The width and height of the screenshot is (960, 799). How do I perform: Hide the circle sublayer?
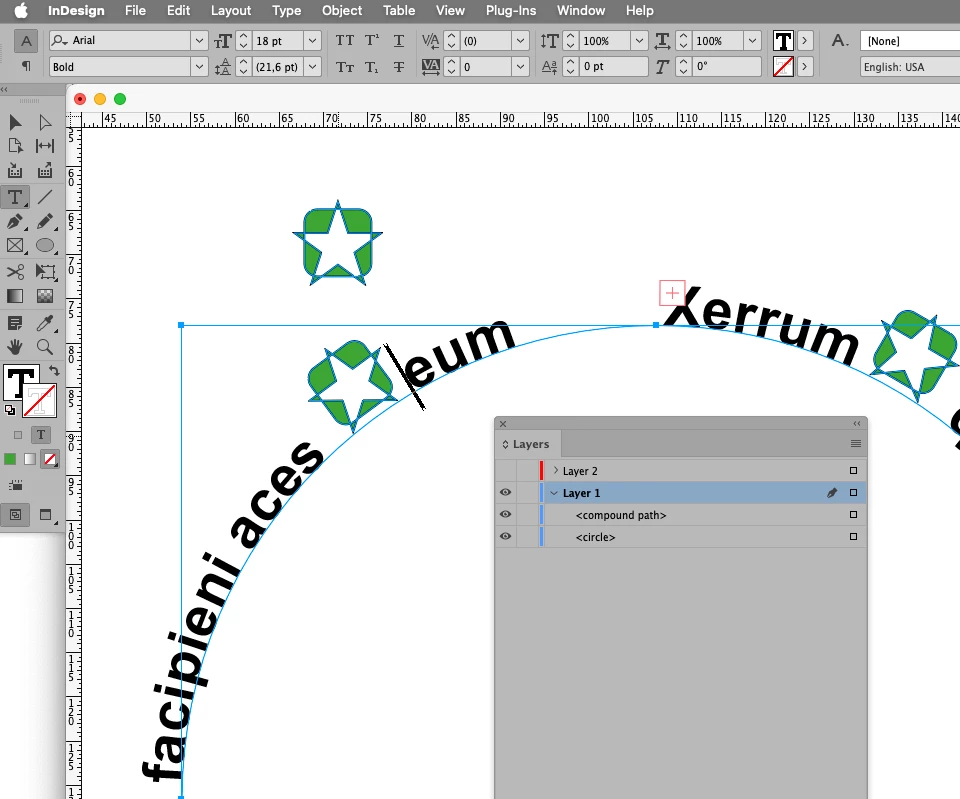coord(505,536)
